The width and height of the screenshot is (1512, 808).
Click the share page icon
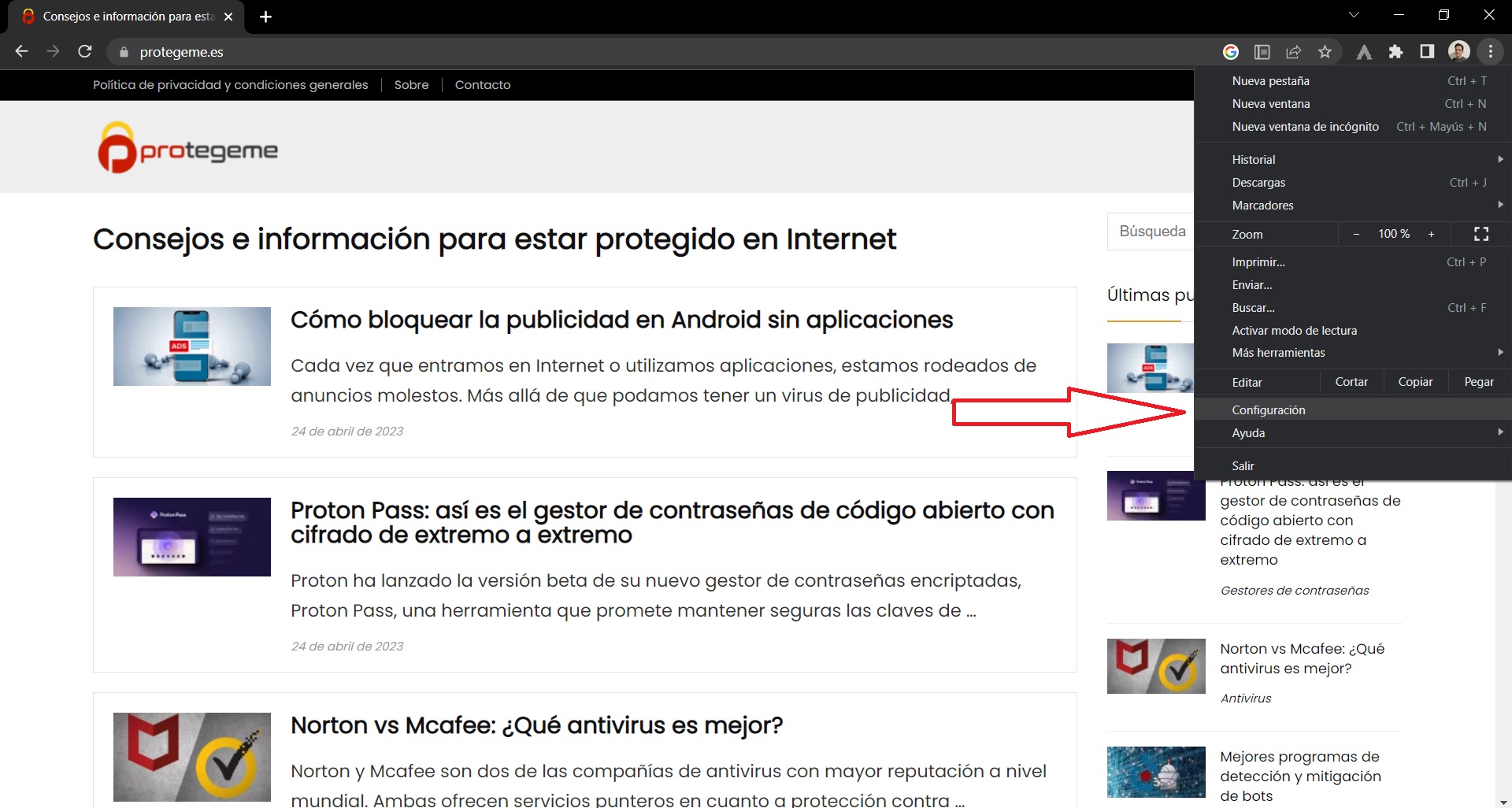[1293, 52]
